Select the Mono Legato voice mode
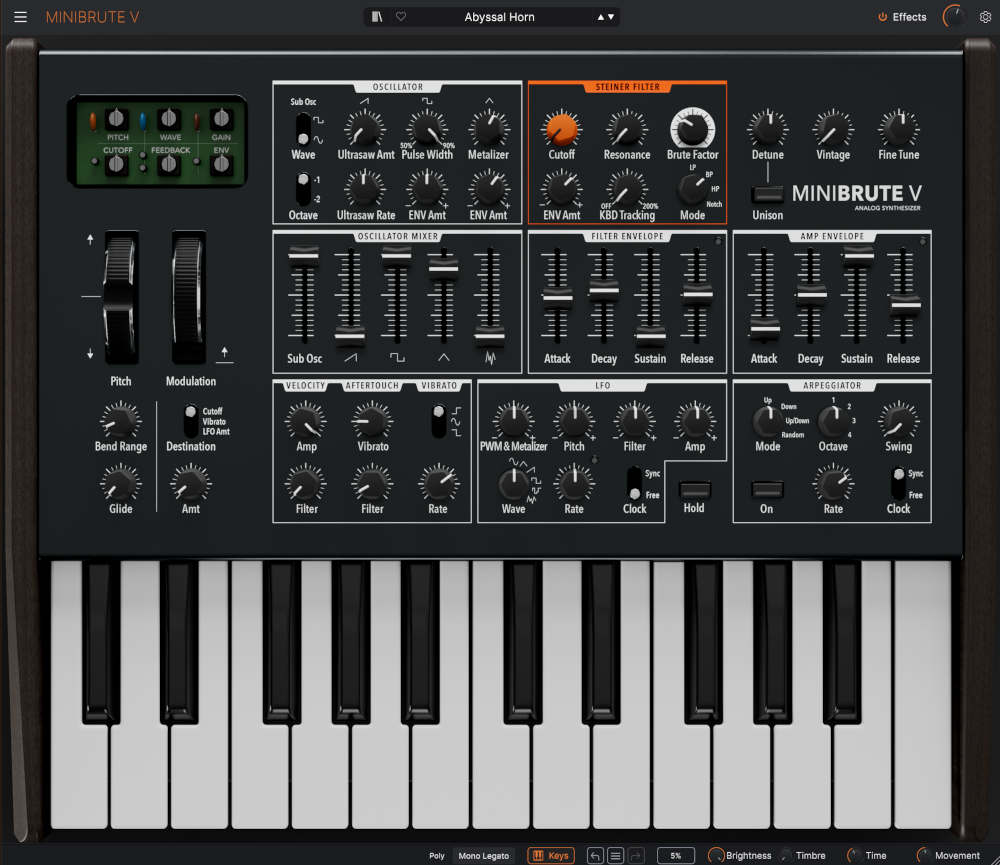Viewport: 1000px width, 865px height. point(484,856)
